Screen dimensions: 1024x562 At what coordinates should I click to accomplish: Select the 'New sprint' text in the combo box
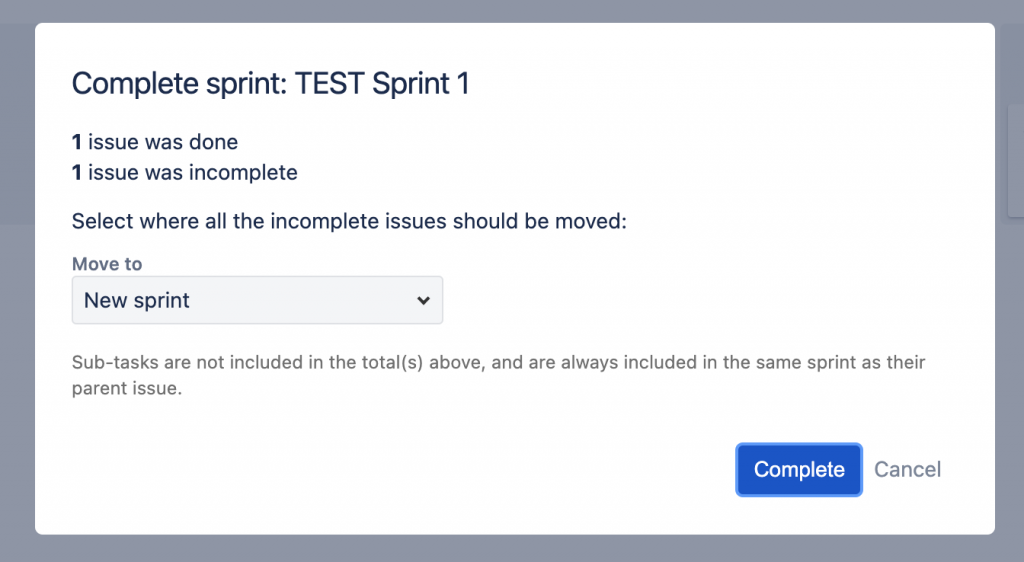pyautogui.click(x=137, y=300)
